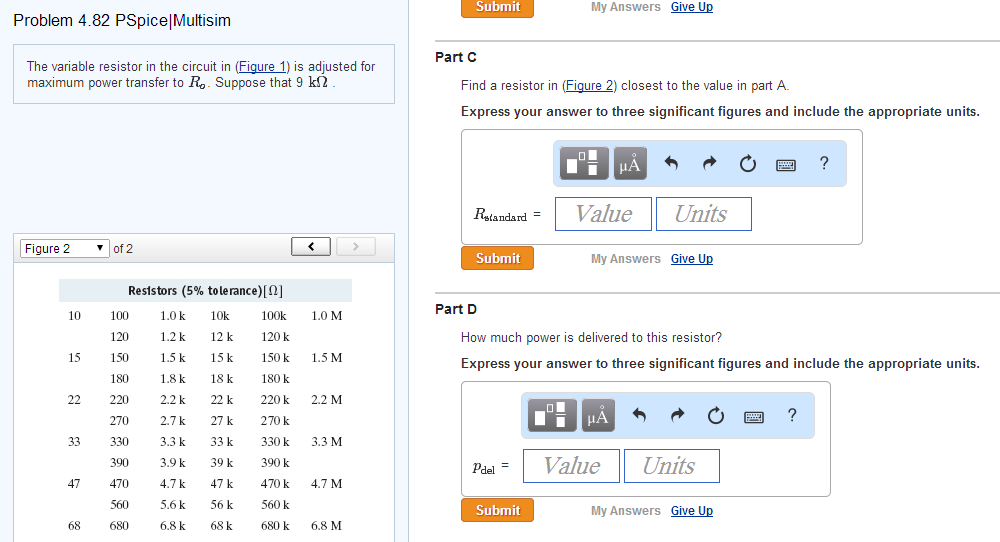Click redo arrow in Part C toolbar
1000x542 pixels.
pos(709,163)
